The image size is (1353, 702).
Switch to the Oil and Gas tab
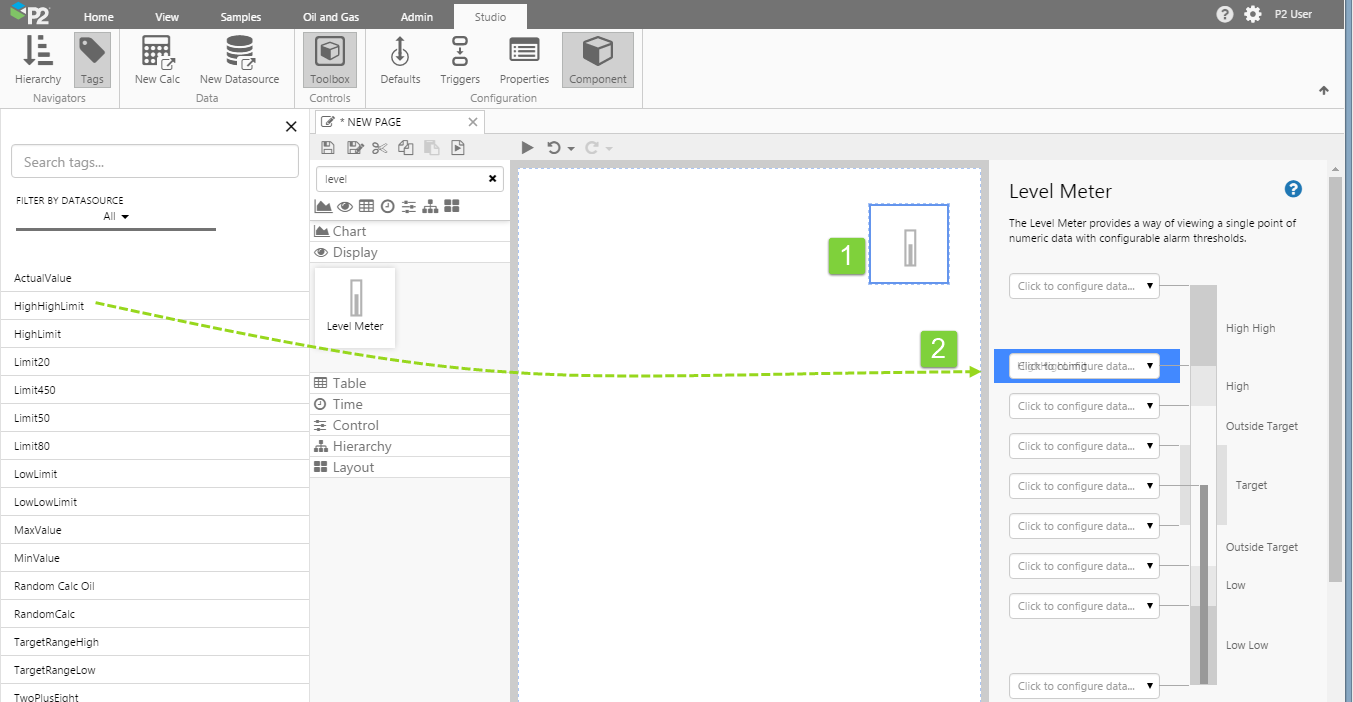[331, 17]
